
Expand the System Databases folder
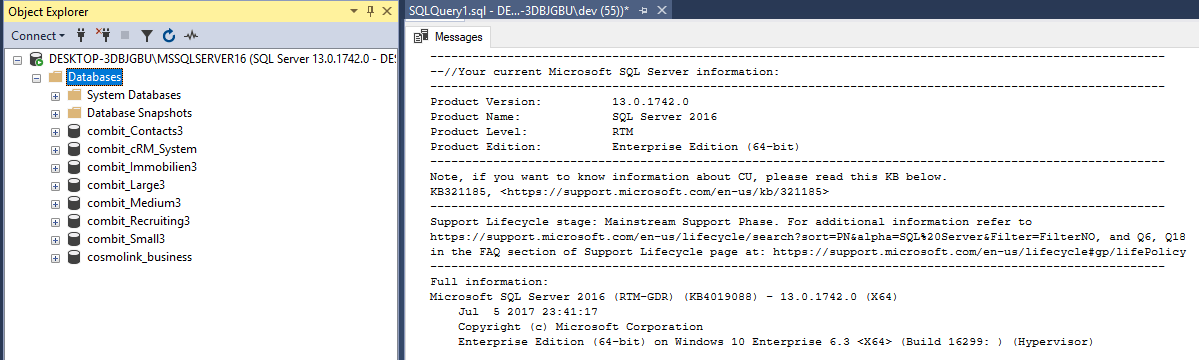coord(55,96)
